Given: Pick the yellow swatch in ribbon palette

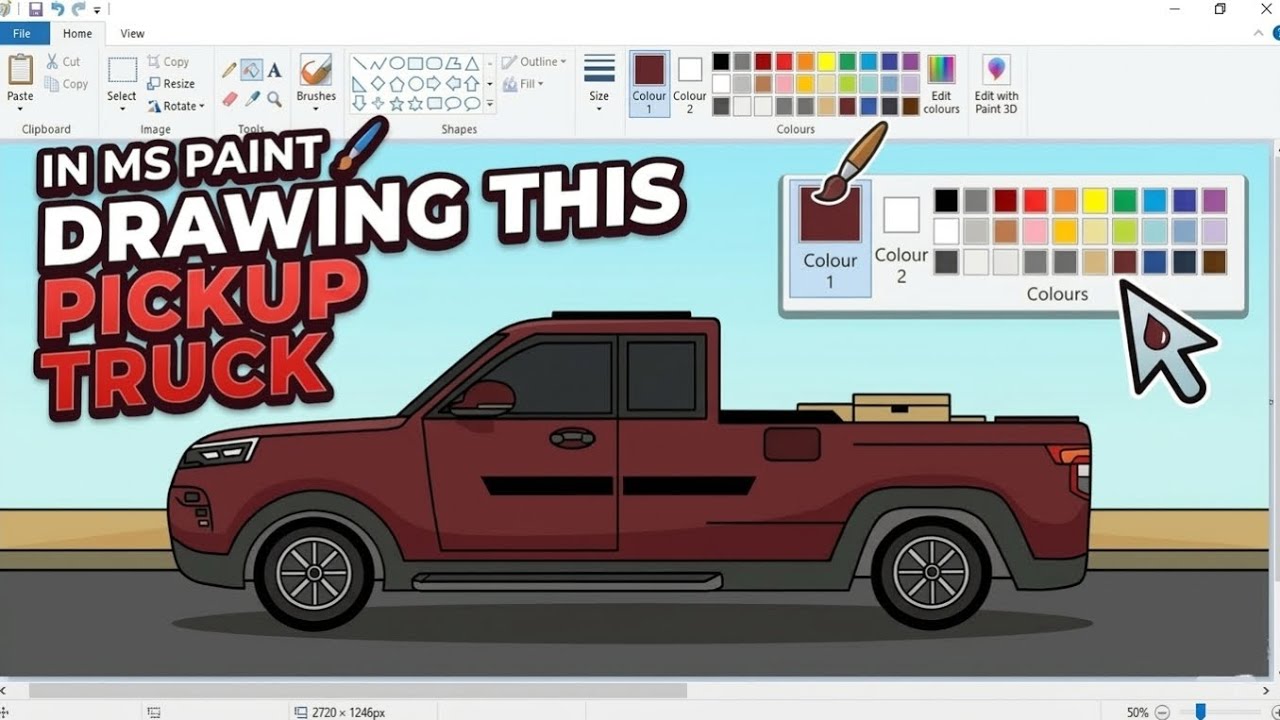Looking at the screenshot, I should pyautogui.click(x=826, y=62).
